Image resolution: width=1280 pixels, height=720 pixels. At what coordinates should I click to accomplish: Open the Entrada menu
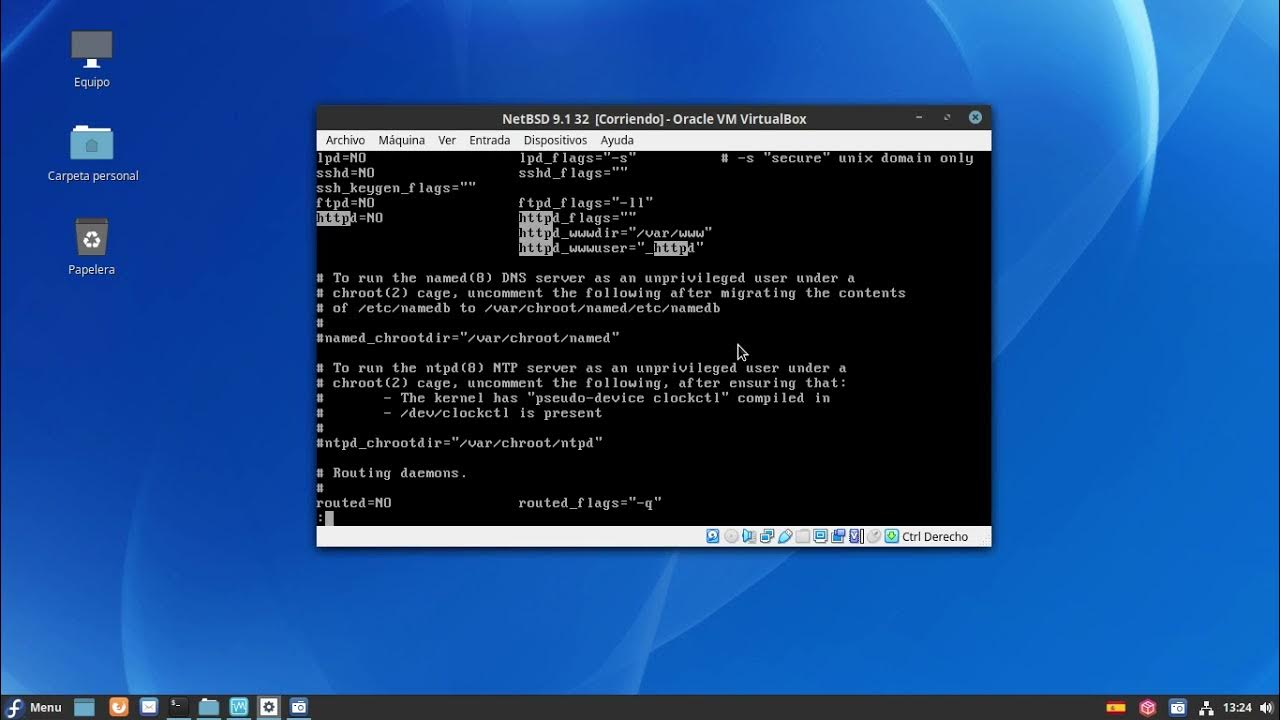tap(489, 140)
